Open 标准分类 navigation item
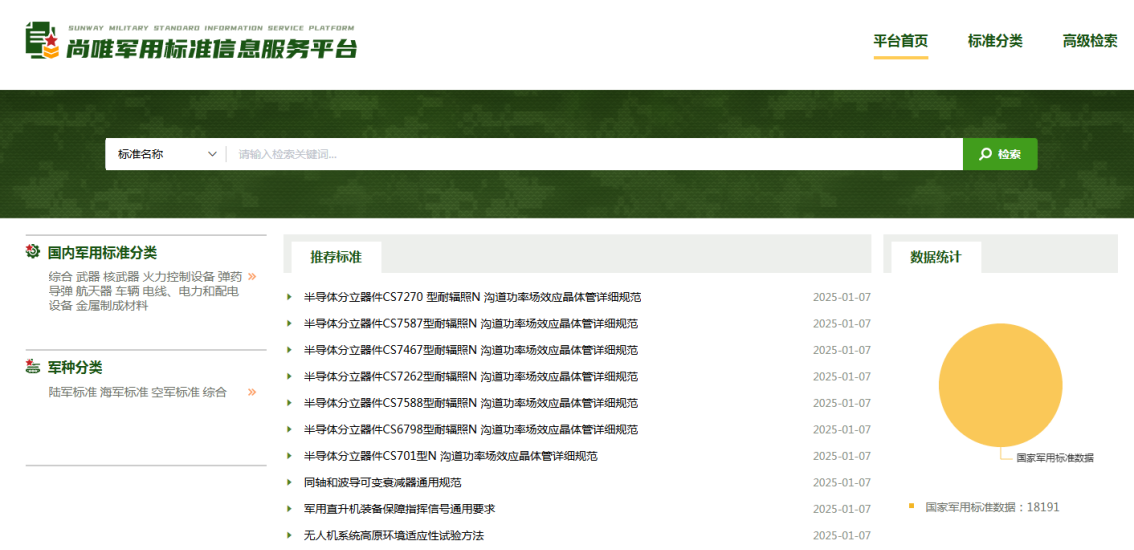Image resolution: width=1134 pixels, height=550 pixels. click(x=995, y=41)
